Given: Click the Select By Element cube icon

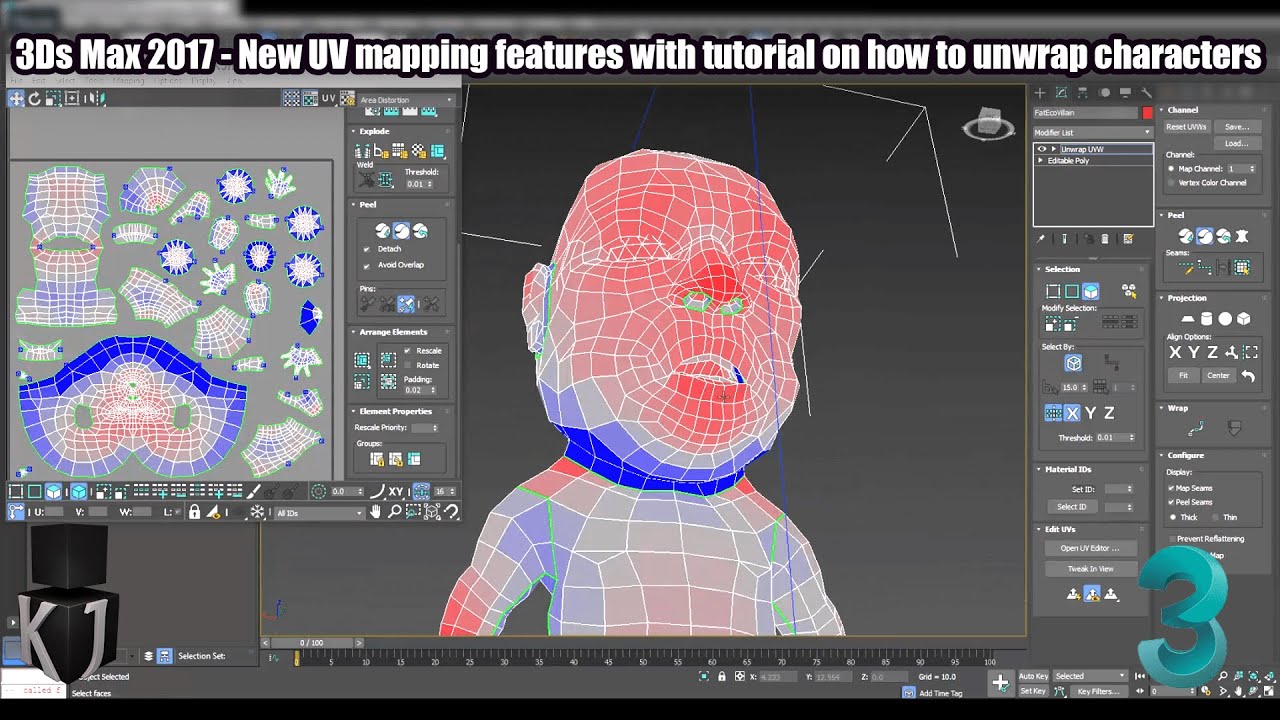Looking at the screenshot, I should pyautogui.click(x=1073, y=364).
